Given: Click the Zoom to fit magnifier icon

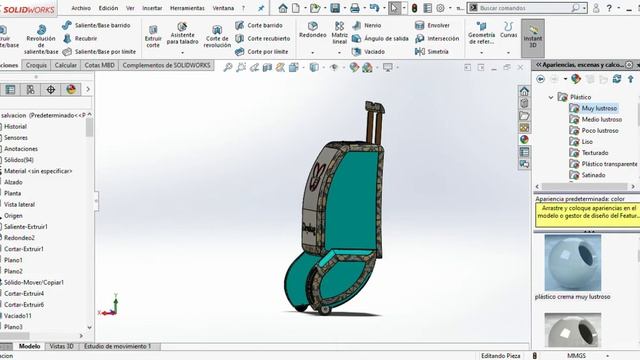Looking at the screenshot, I should click(228, 67).
